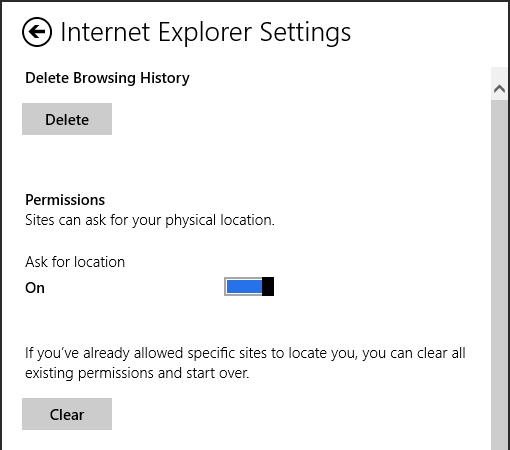Click the Permissions section heading

point(65,200)
